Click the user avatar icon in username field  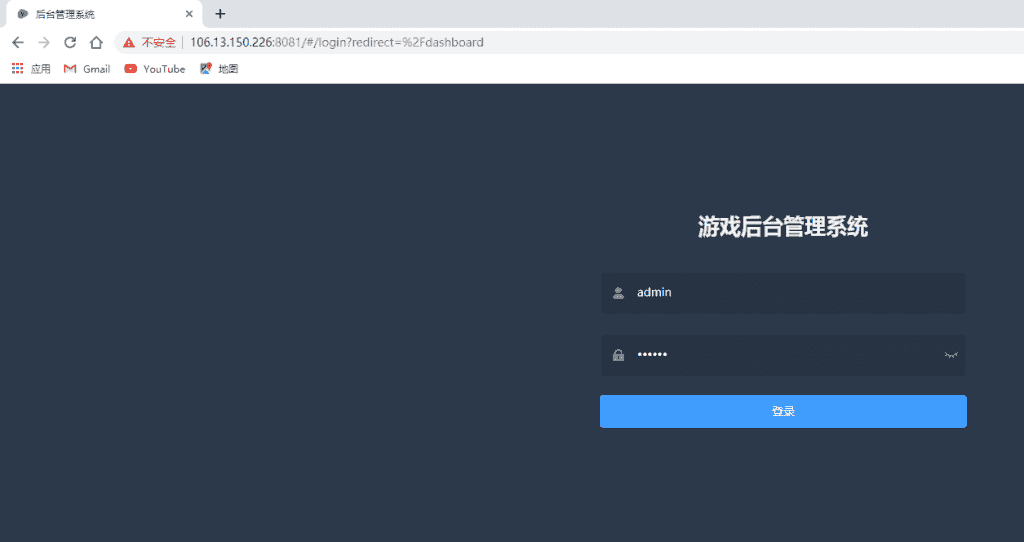618,293
